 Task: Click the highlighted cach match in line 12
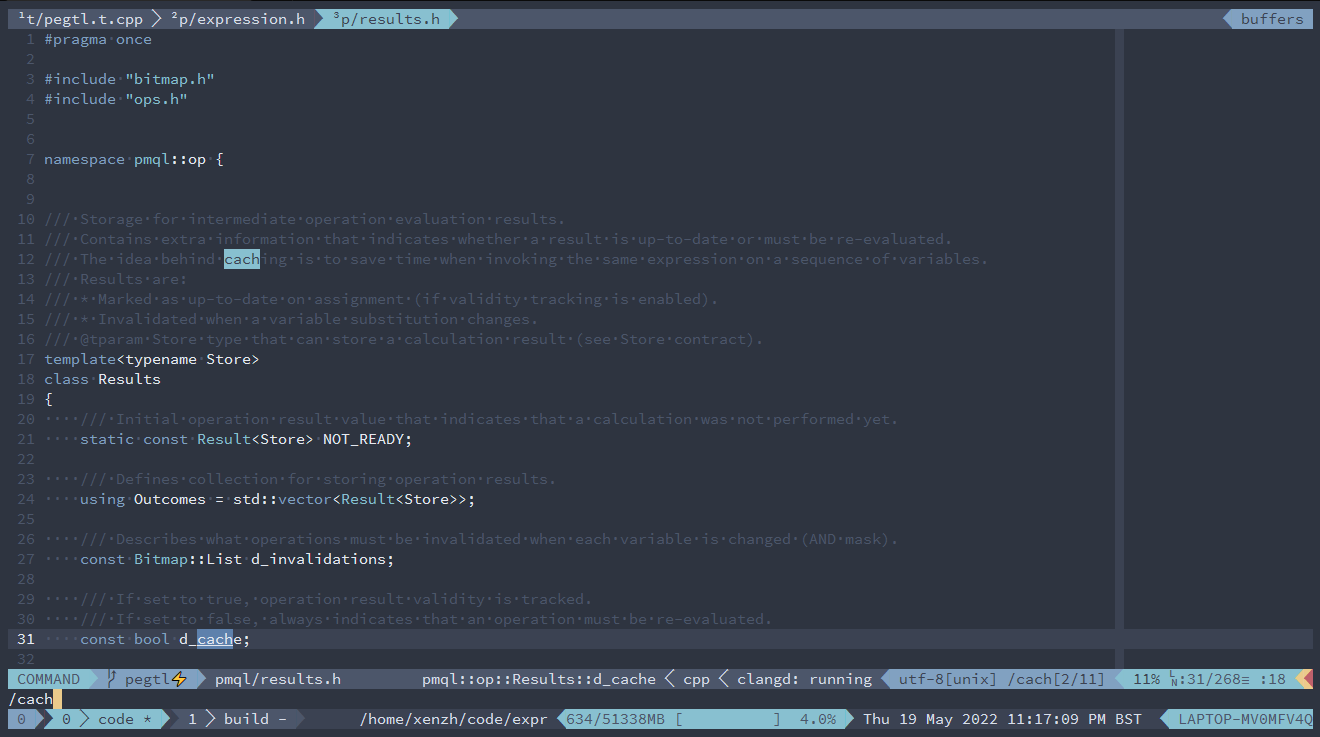(242, 259)
